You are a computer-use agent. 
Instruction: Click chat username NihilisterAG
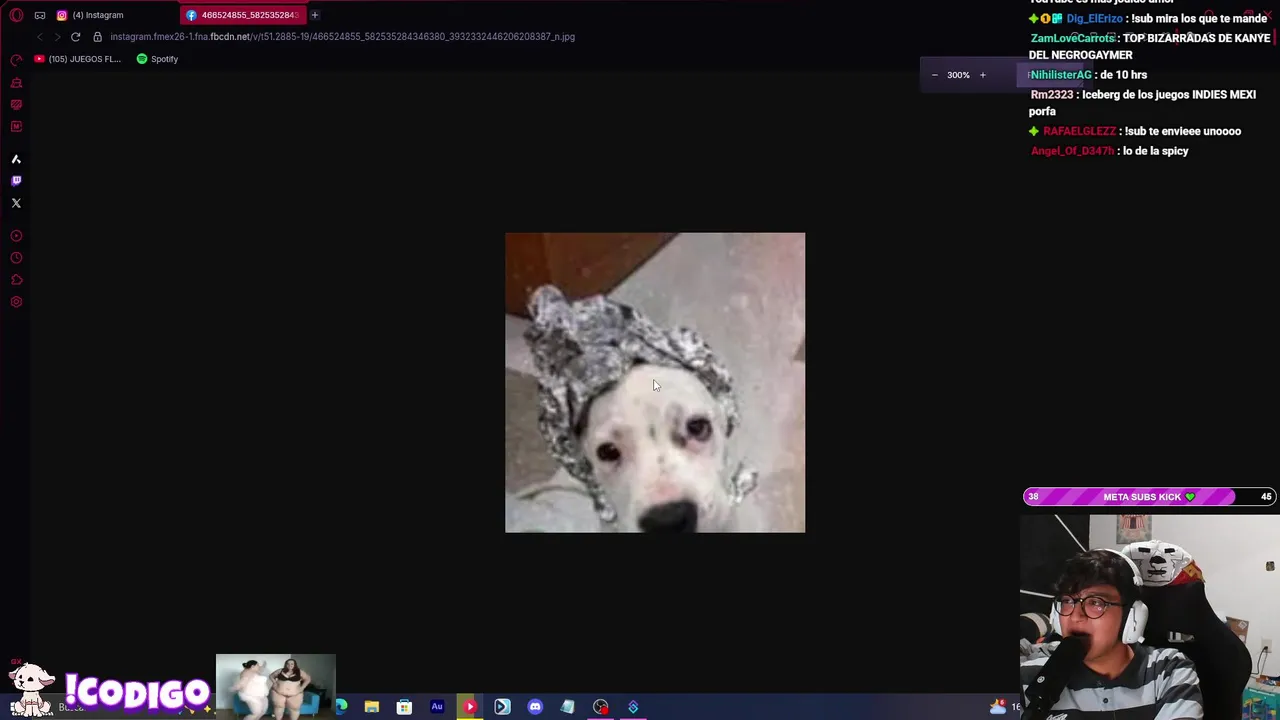tap(1061, 75)
